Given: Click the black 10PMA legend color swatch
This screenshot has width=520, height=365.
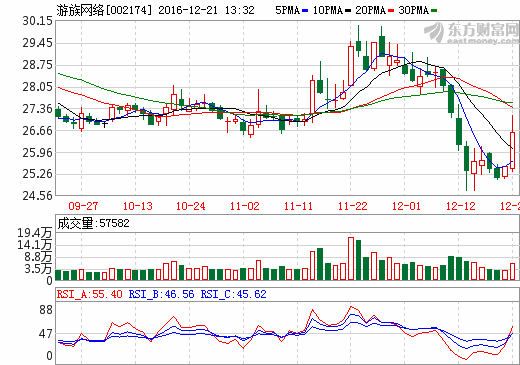Looking at the screenshot, I should tap(348, 11).
